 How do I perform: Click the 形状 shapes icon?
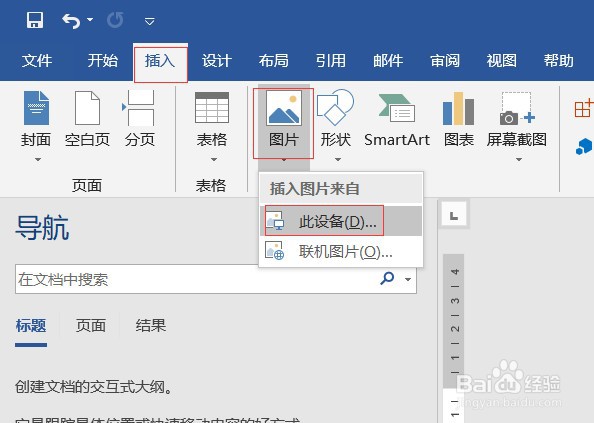point(335,107)
